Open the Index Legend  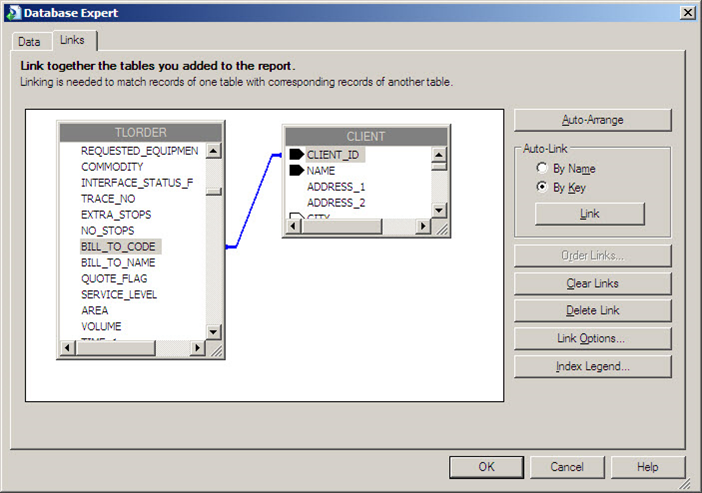[x=592, y=366]
